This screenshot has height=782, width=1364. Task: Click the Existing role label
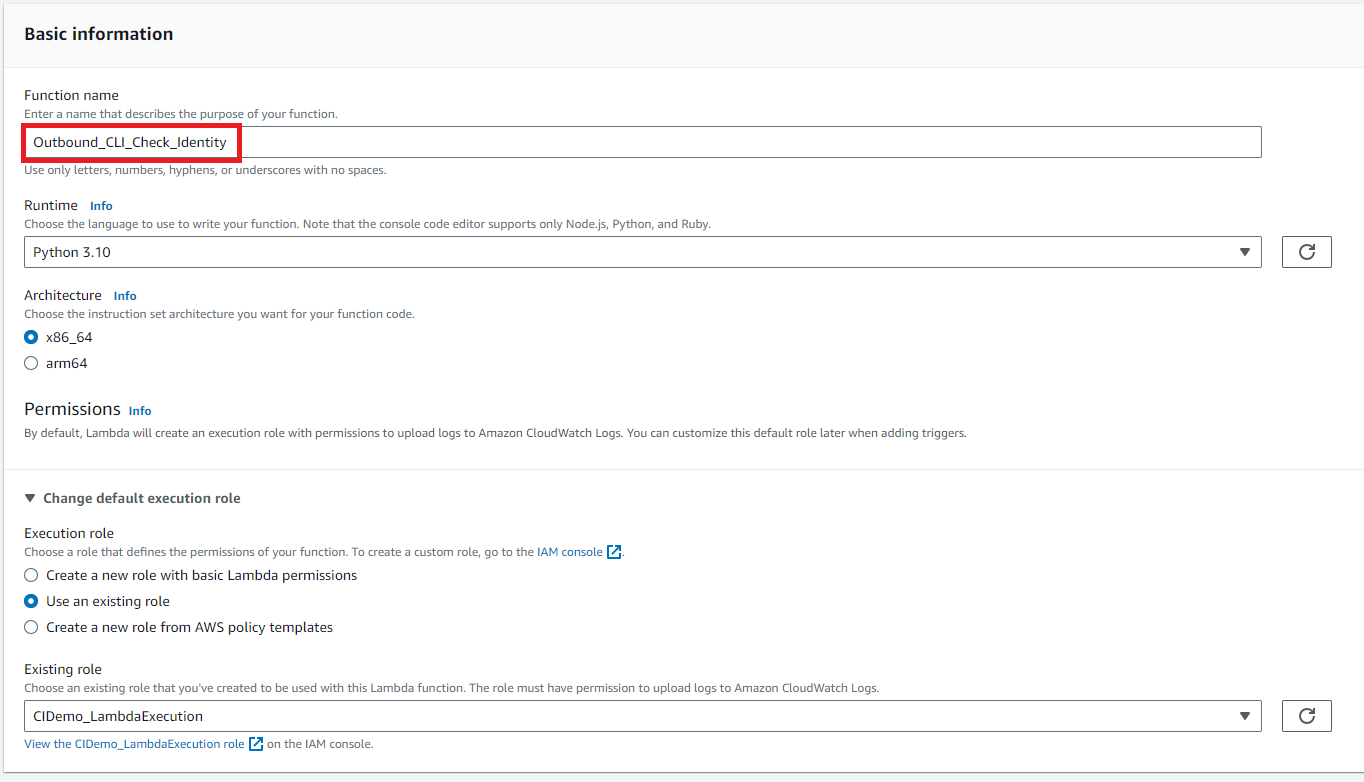point(63,669)
